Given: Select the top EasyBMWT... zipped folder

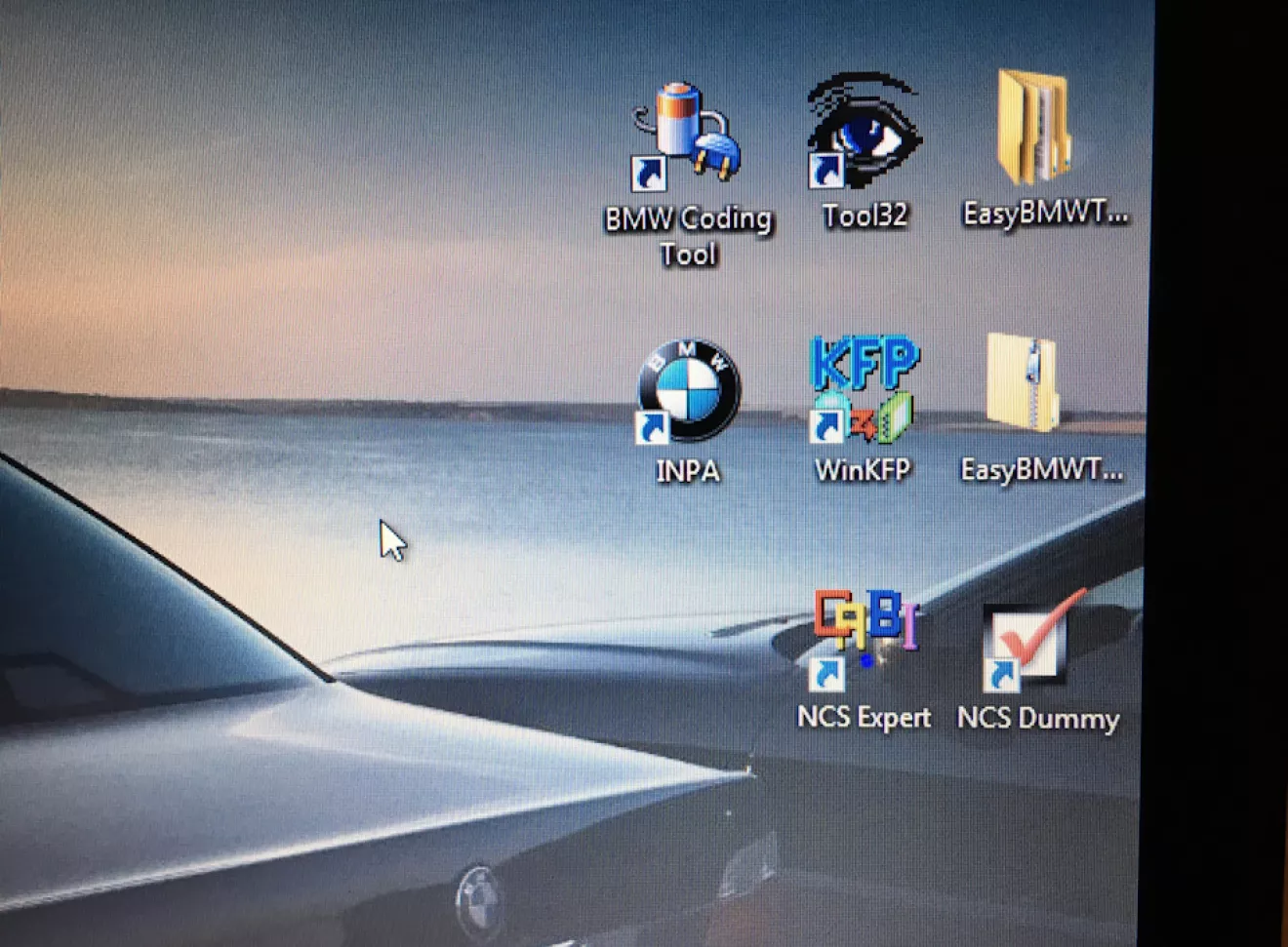Looking at the screenshot, I should point(1035,128).
